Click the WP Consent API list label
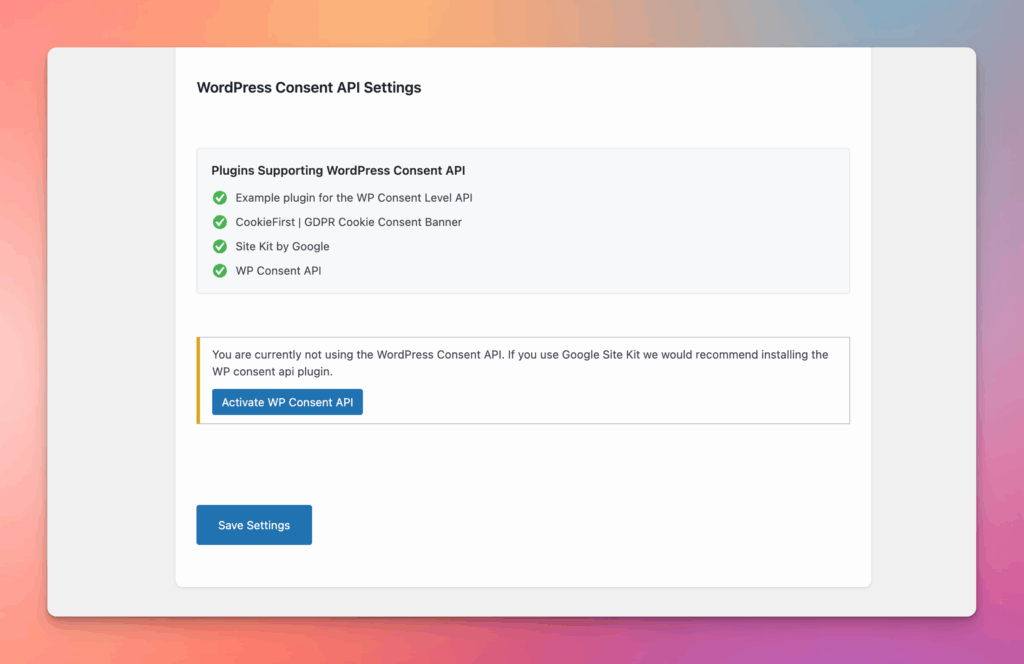This screenshot has height=664, width=1024. coord(278,271)
